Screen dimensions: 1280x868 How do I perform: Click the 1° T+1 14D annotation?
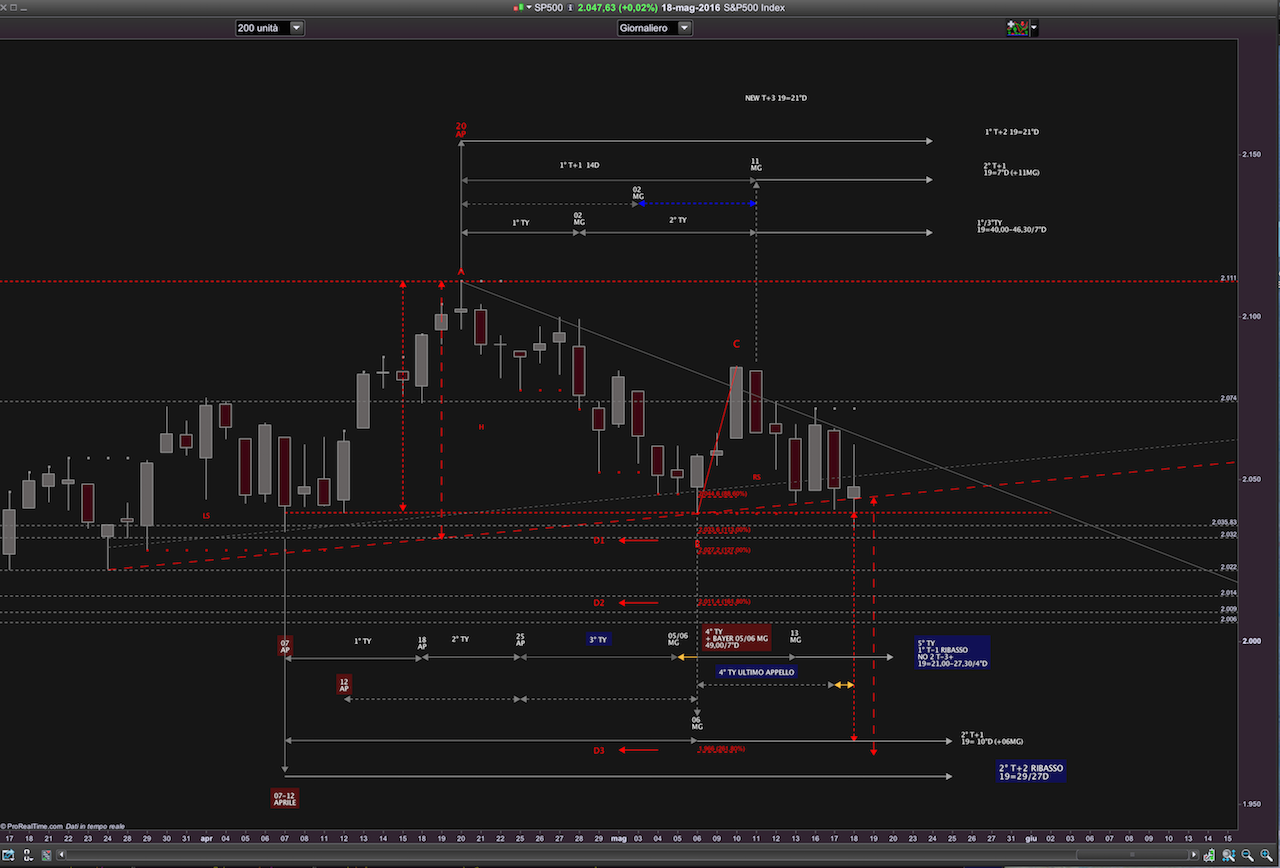coord(579,164)
